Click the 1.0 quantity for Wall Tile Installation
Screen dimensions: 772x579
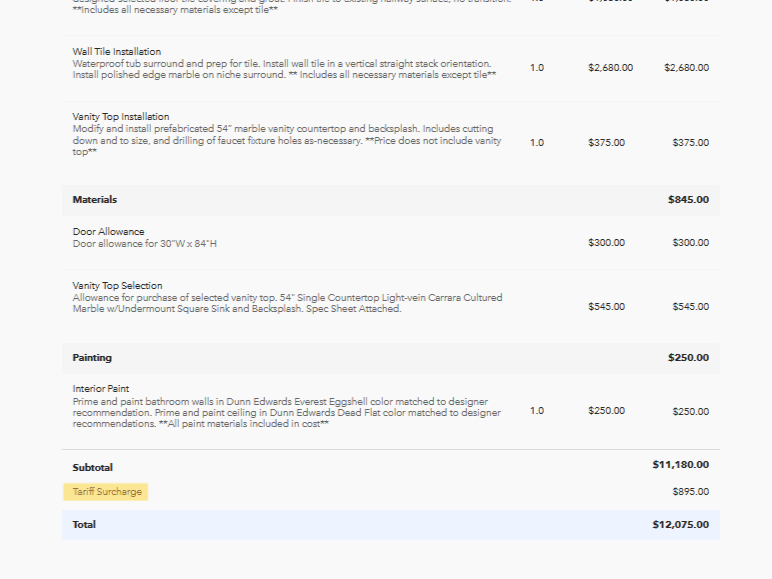click(x=537, y=68)
